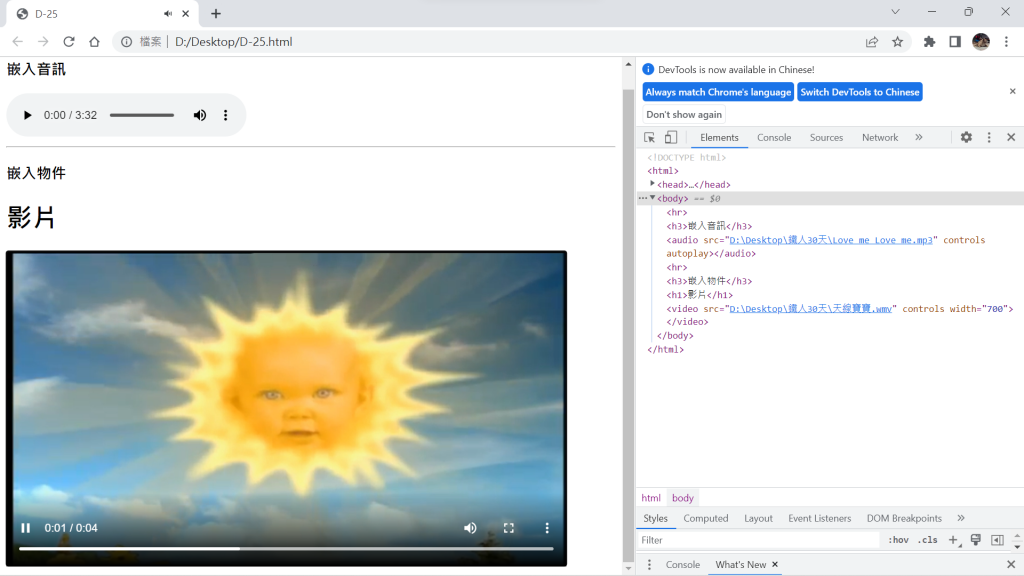Click the Styles Filter input field

[x=760, y=540]
